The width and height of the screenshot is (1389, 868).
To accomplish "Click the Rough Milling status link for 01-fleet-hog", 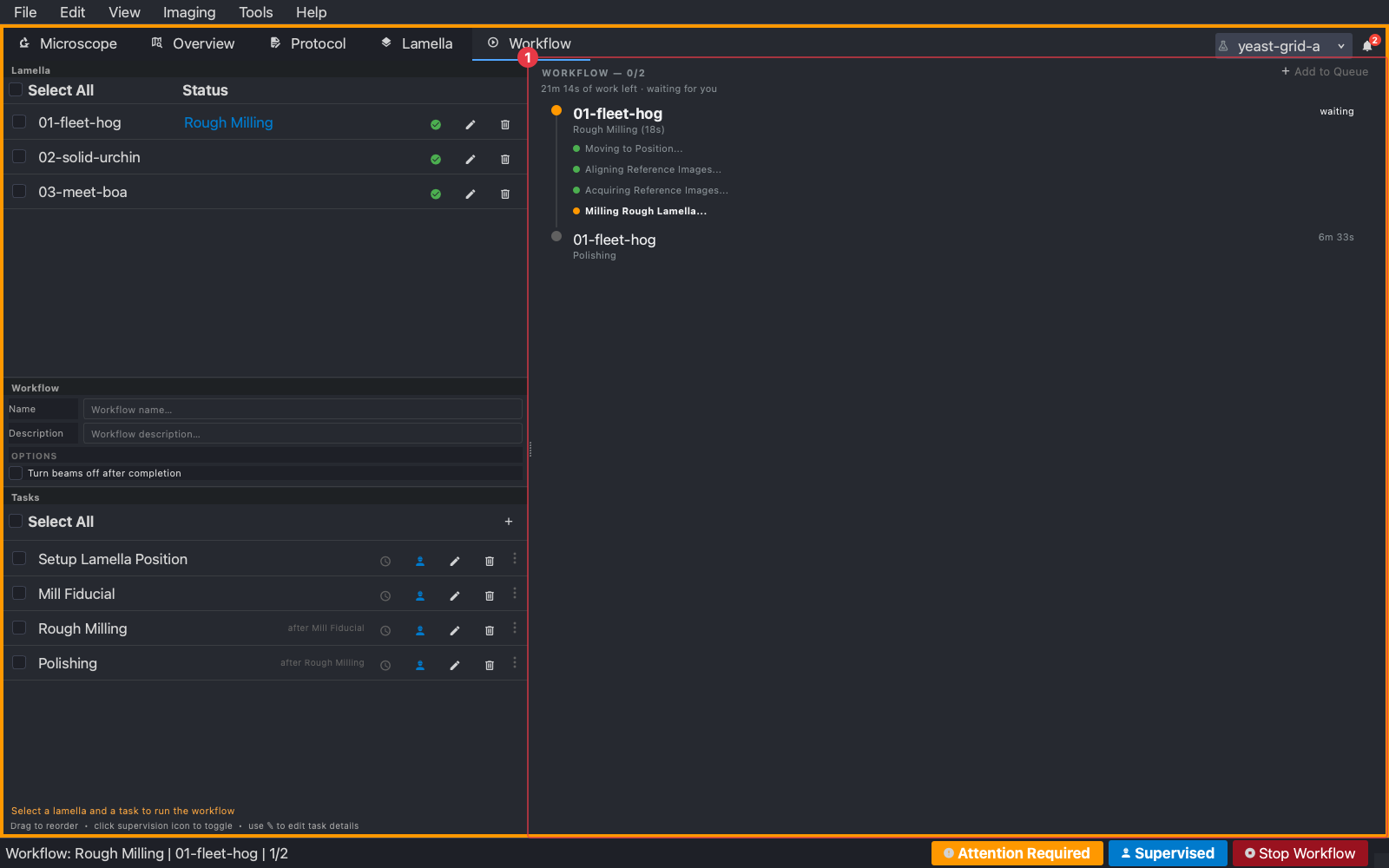I will [x=228, y=122].
